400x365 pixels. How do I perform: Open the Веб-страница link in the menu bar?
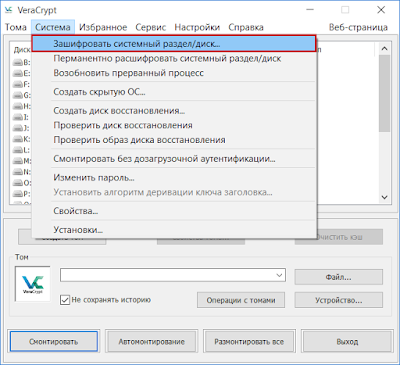(x=358, y=27)
